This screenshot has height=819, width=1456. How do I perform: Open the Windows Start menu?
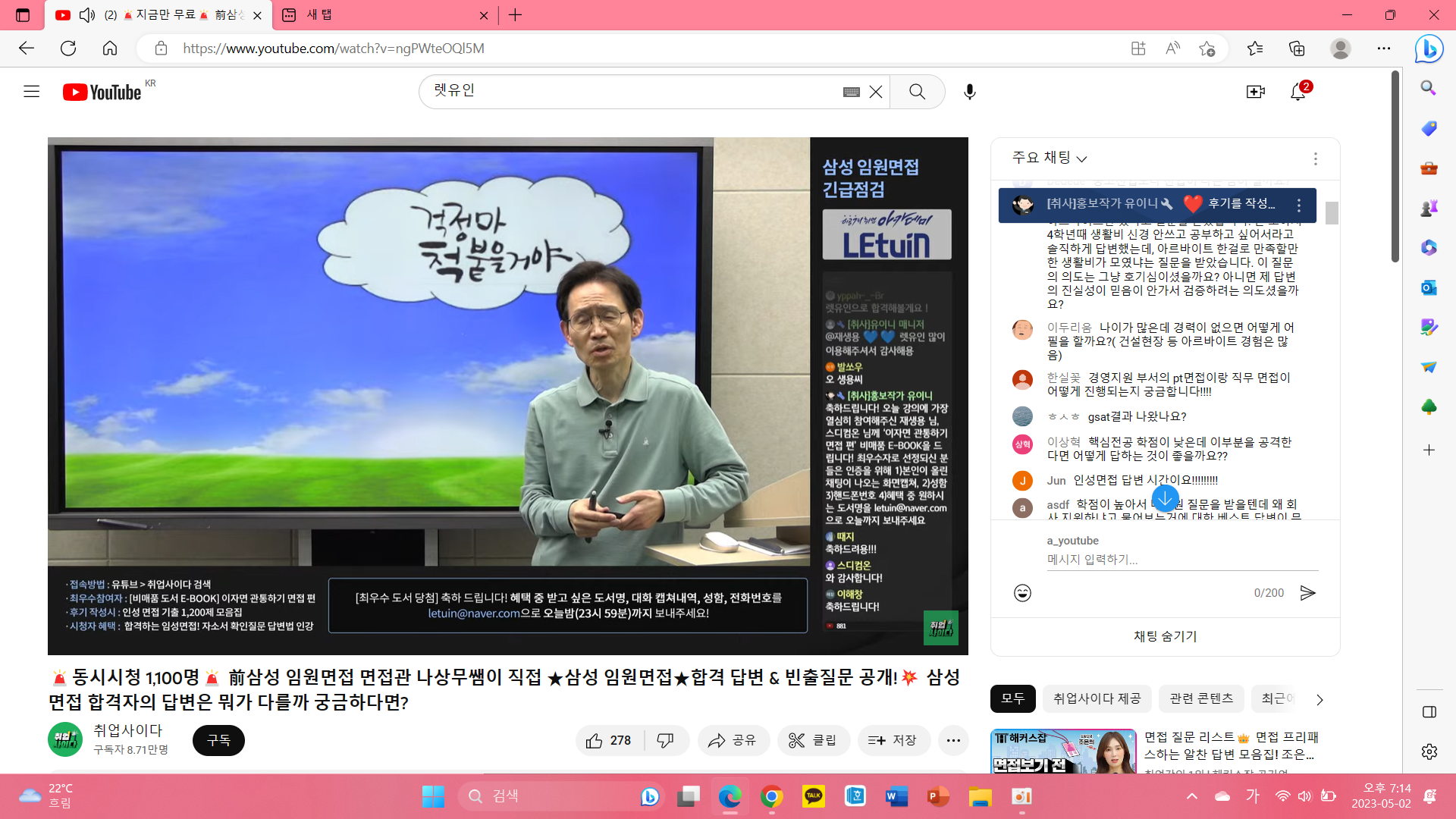[x=434, y=796]
